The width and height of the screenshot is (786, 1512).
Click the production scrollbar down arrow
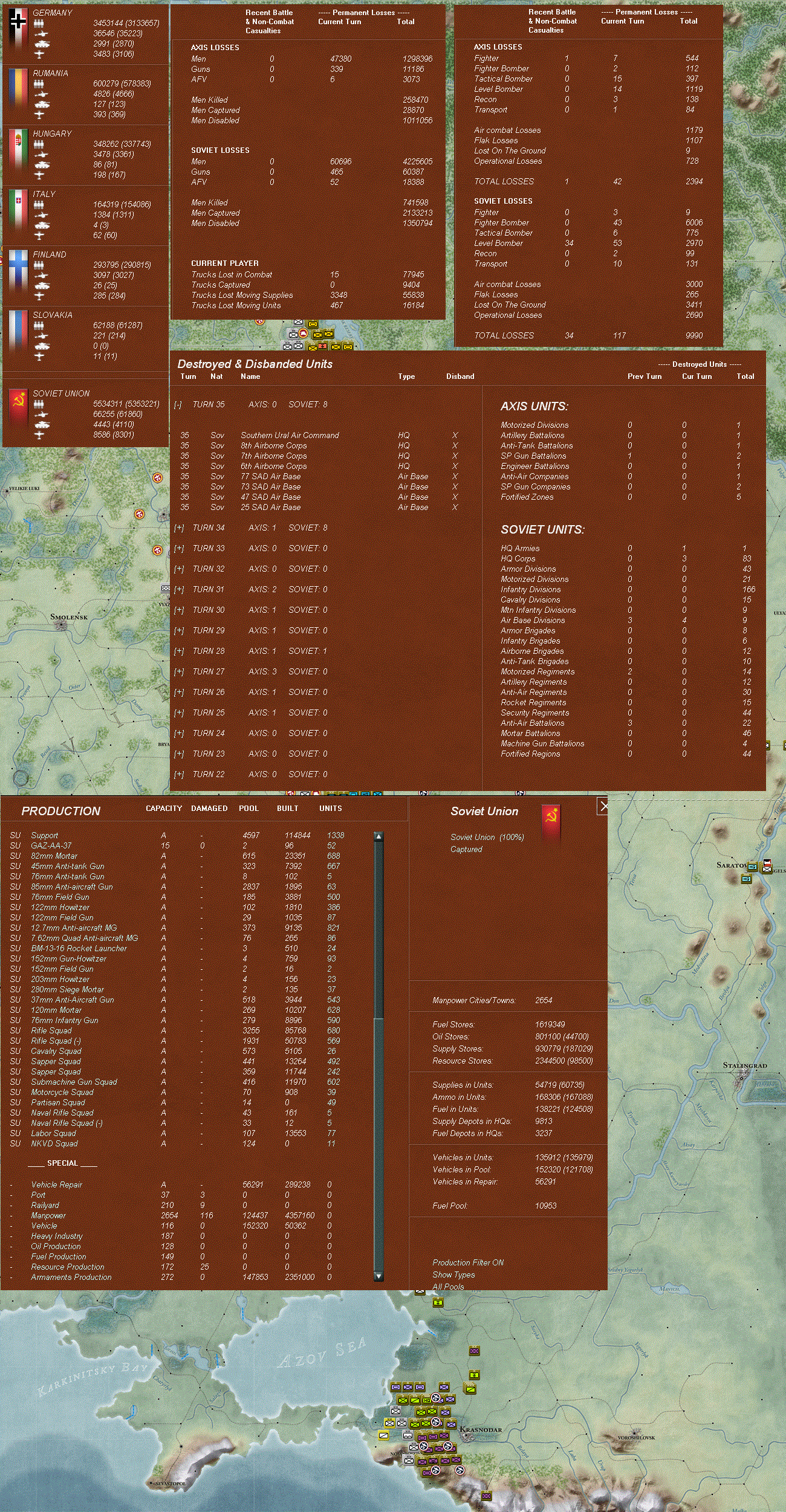point(378,1276)
